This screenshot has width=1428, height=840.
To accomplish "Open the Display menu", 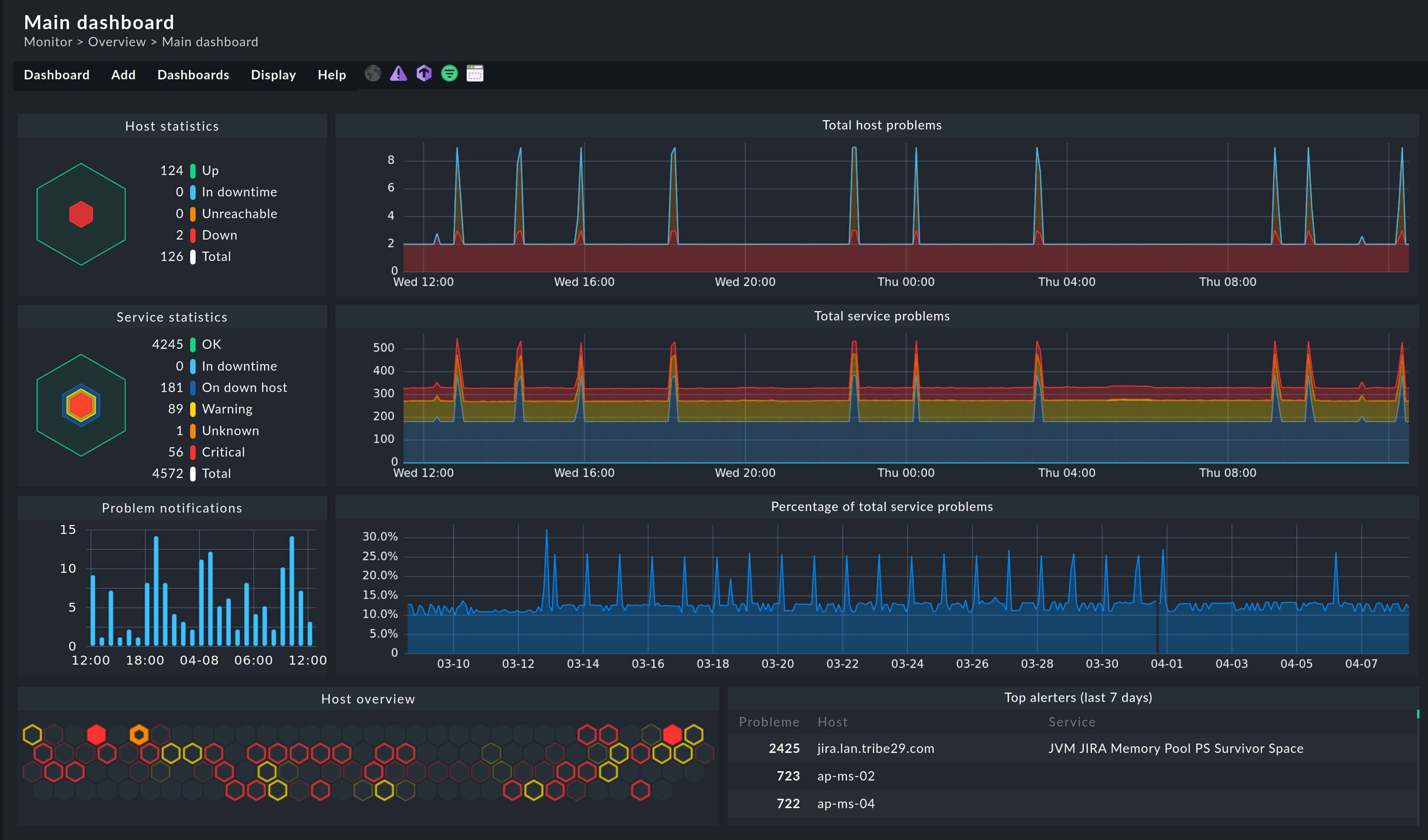I will click(273, 75).
